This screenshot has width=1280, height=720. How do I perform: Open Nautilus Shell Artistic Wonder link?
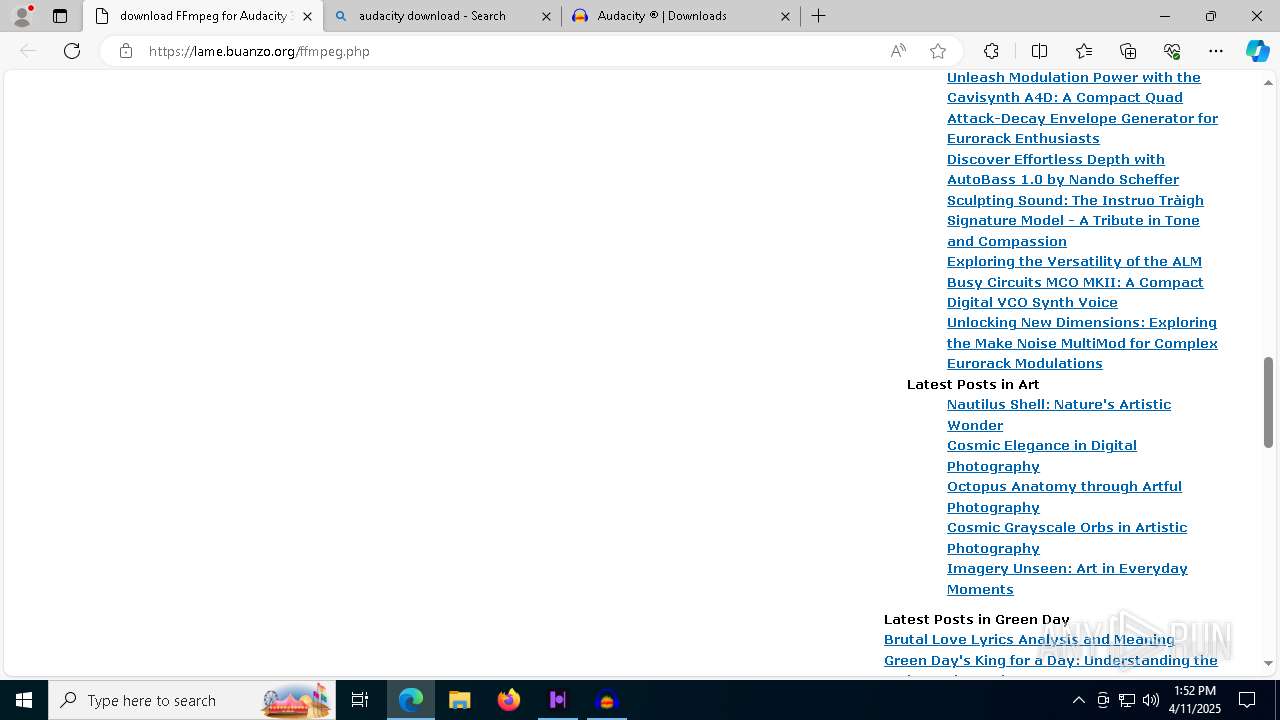1059,415
